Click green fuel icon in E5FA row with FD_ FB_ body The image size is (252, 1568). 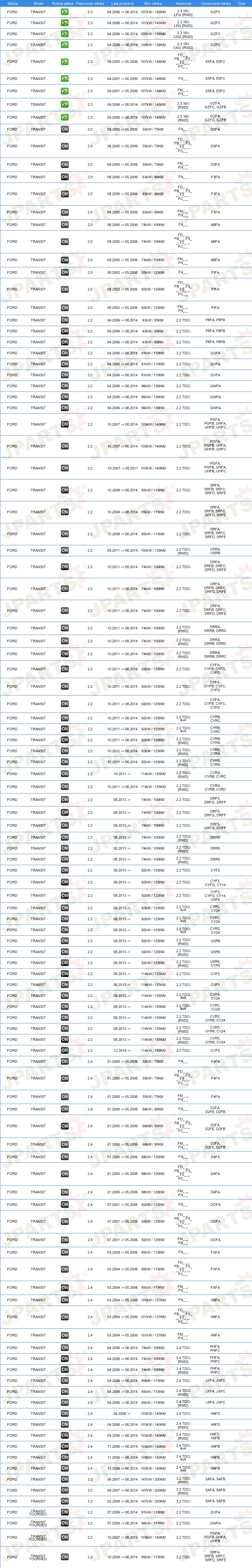point(64,62)
